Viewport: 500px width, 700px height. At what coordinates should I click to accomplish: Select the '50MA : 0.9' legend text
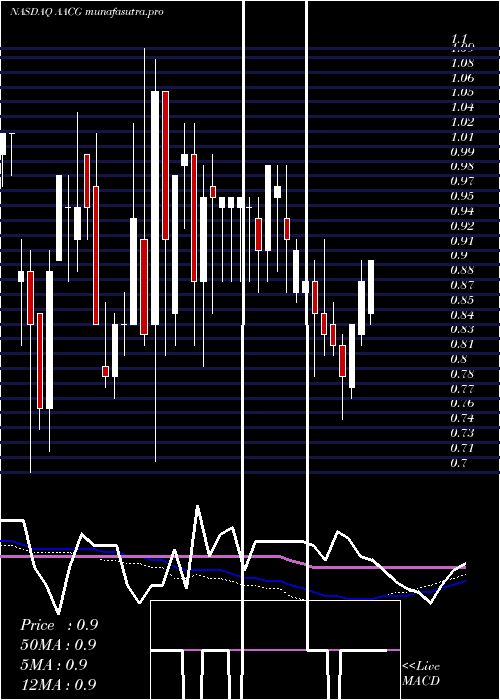click(59, 645)
